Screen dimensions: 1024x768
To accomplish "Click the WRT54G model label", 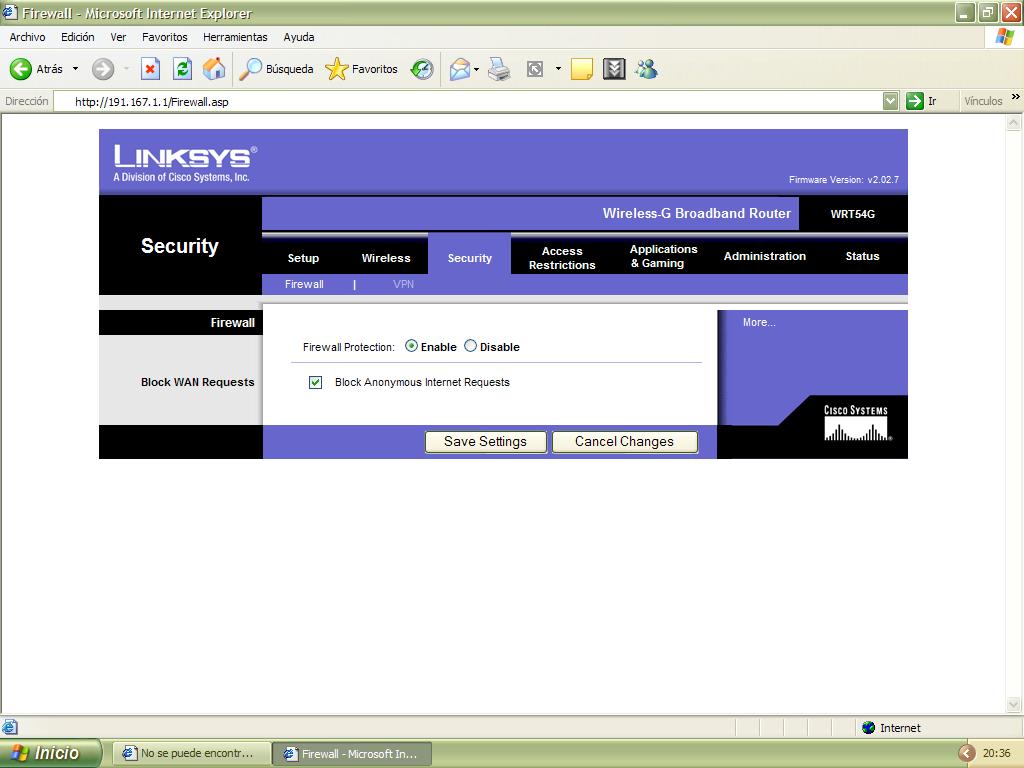I will pos(852,214).
